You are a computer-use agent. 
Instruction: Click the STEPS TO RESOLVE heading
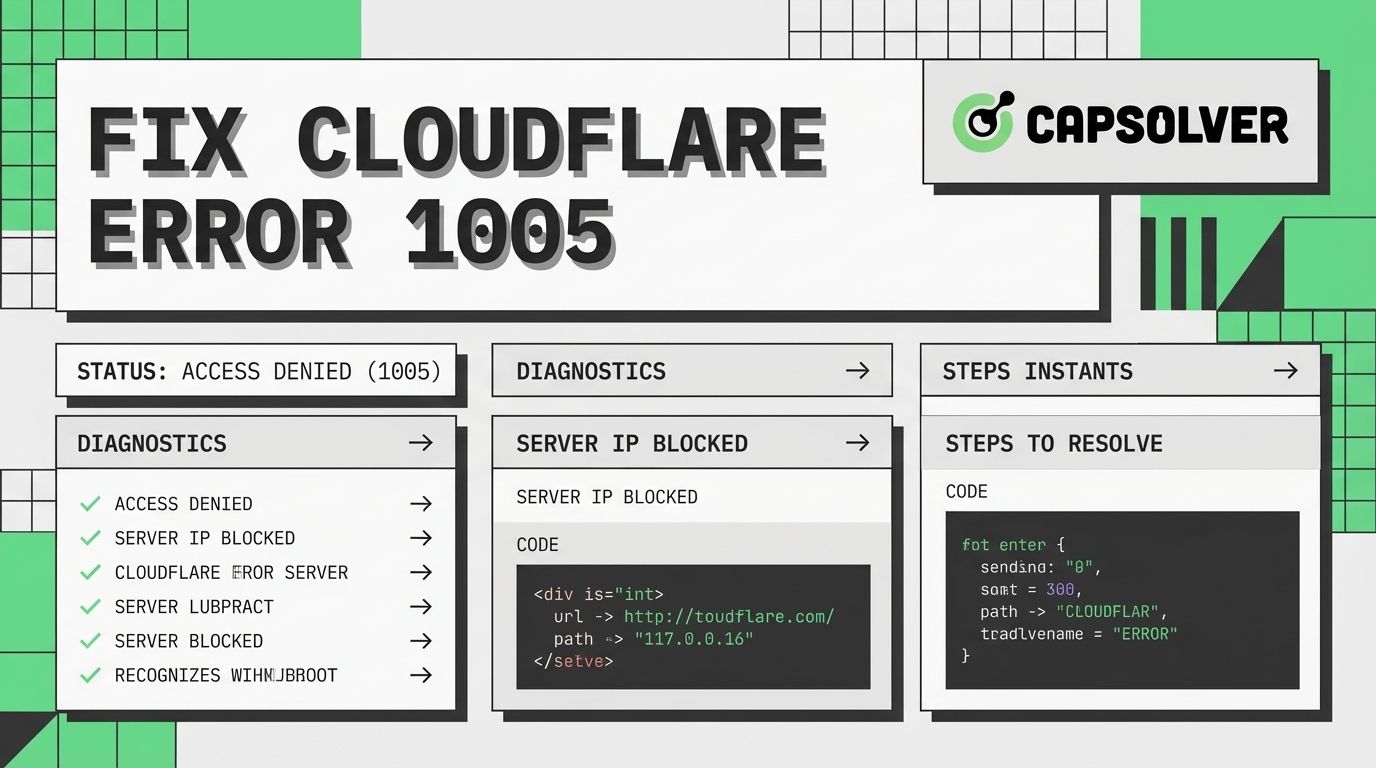pyautogui.click(x=1054, y=443)
